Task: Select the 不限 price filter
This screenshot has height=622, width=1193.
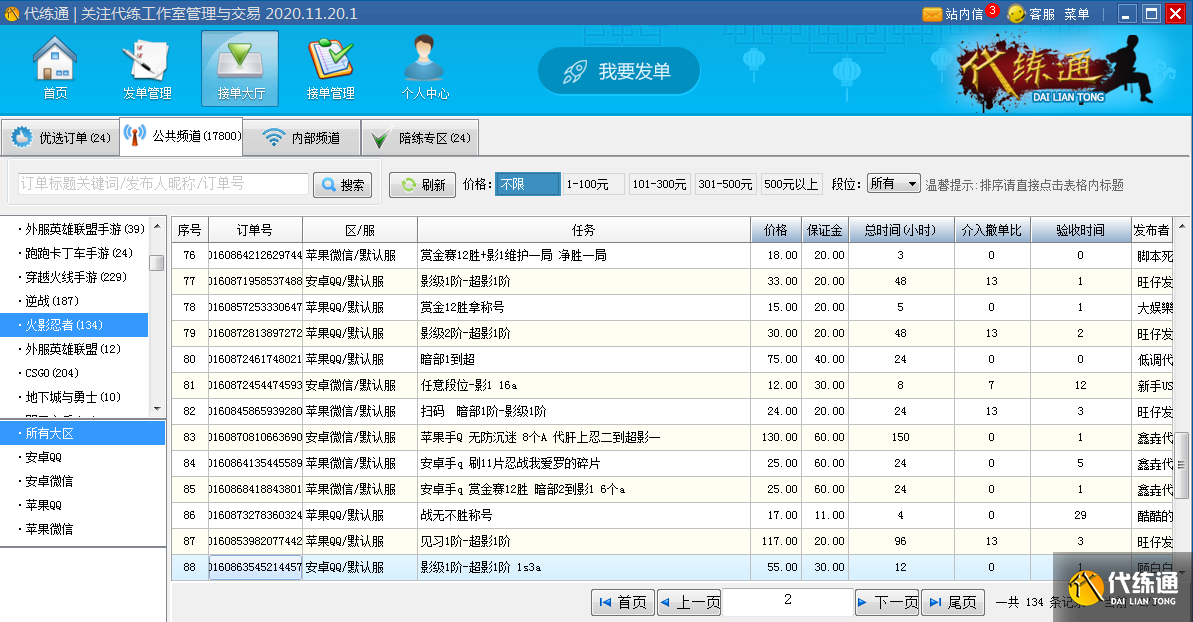Action: [x=527, y=184]
